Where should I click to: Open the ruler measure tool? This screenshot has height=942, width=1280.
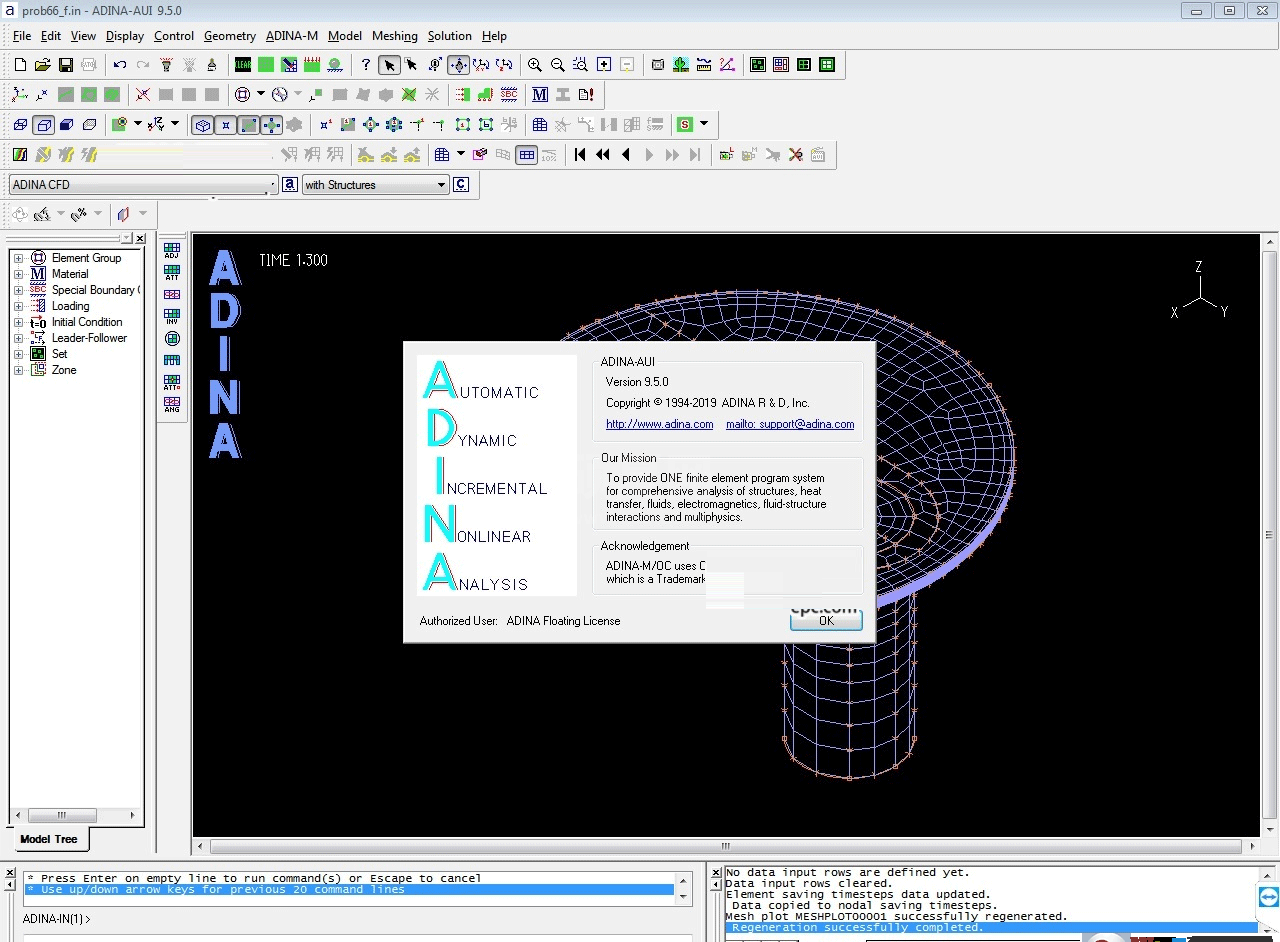704,65
